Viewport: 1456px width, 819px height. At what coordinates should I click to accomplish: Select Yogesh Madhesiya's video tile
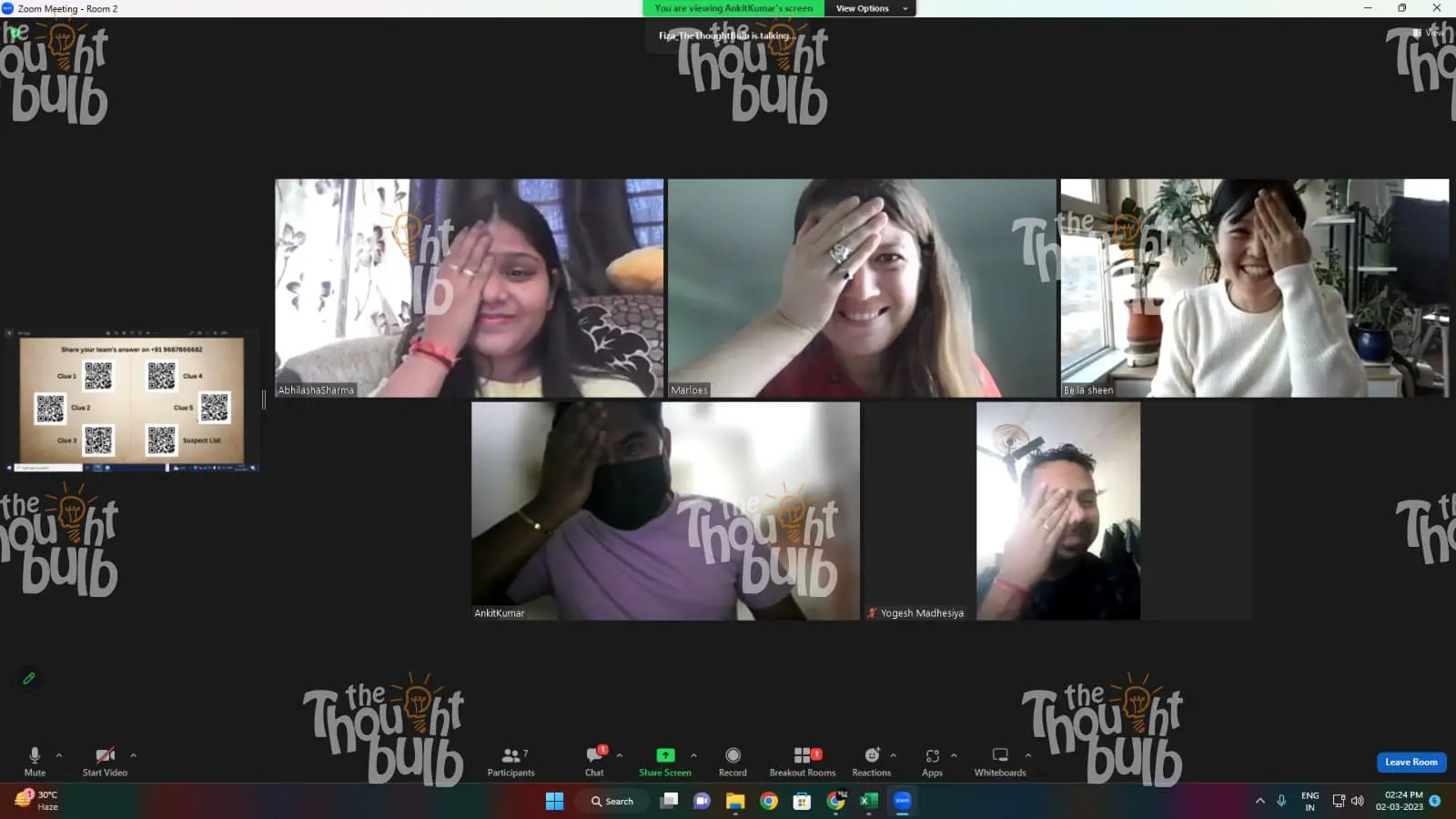pyautogui.click(x=1058, y=511)
